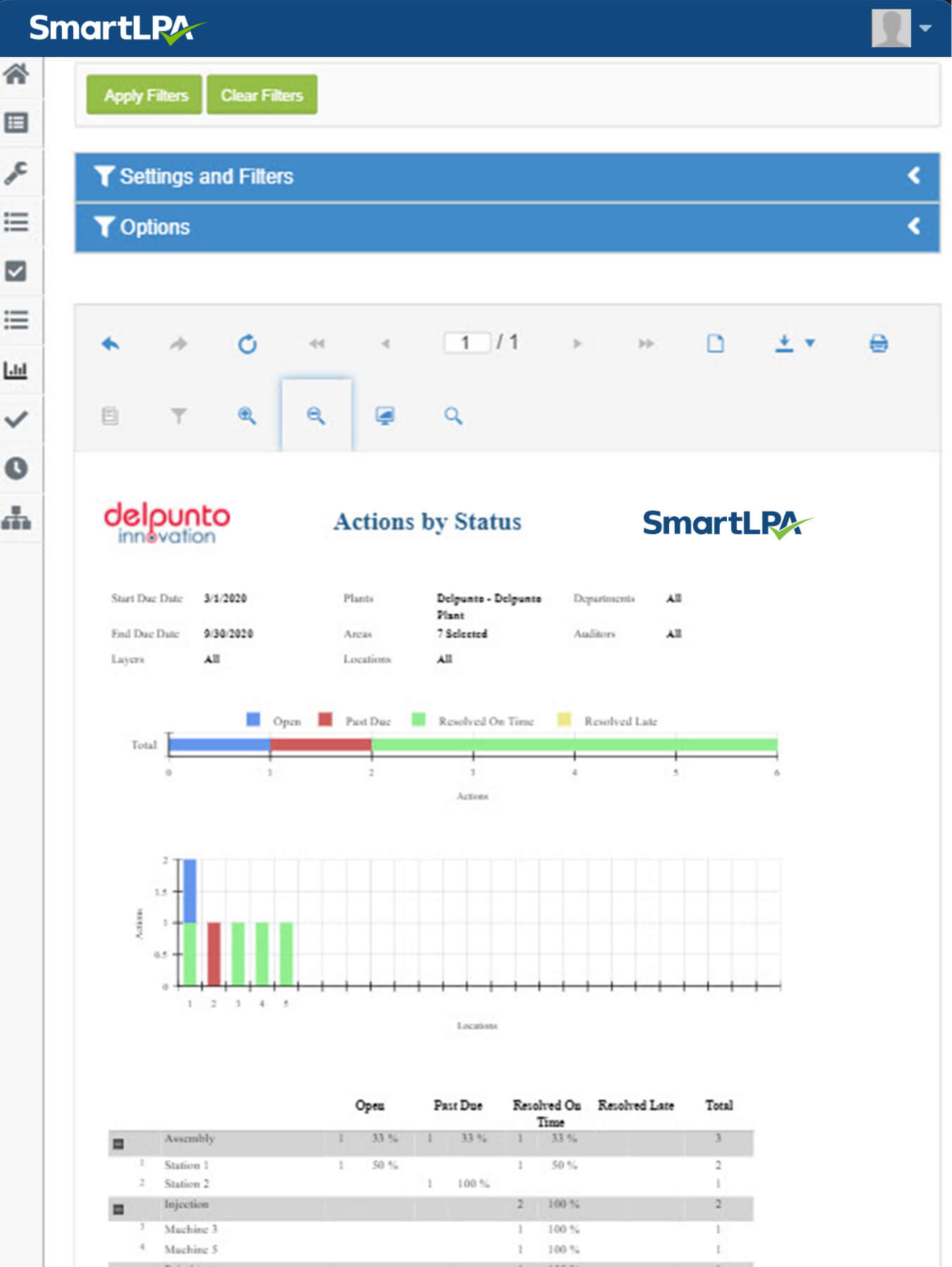Click the 7 Selected areas value
Viewport: 952px width, 1267px height.
pyautogui.click(x=462, y=633)
